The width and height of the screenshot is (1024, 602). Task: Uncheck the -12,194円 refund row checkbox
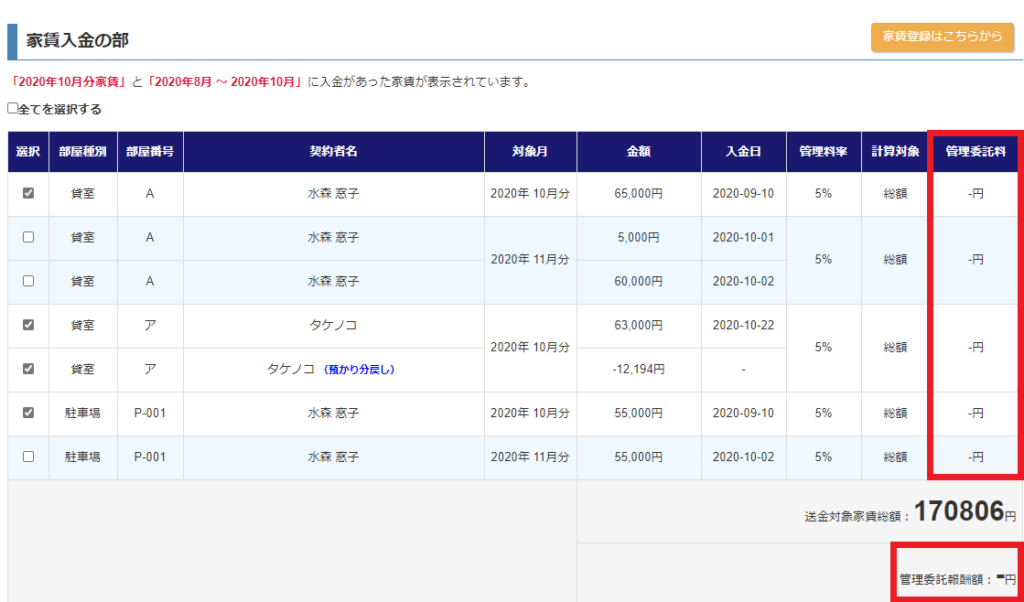(28, 369)
